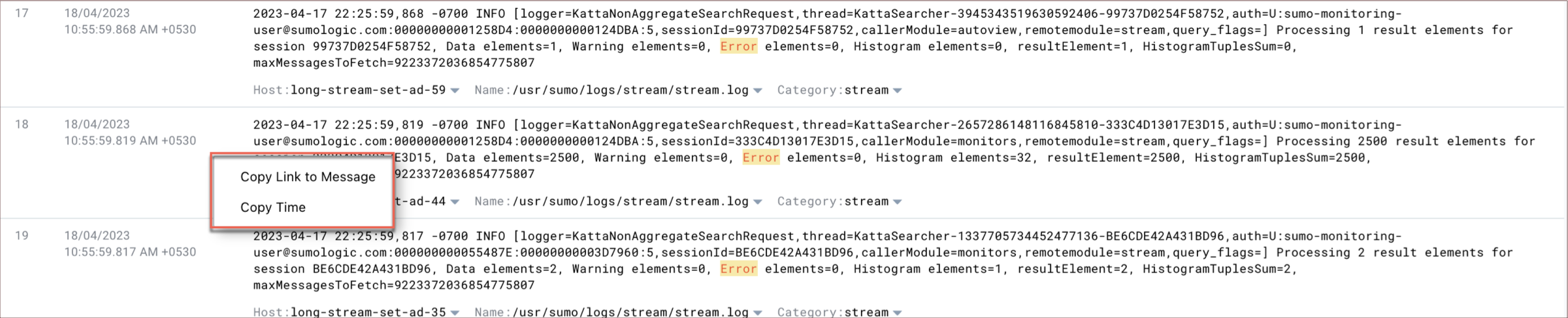1568x318 pixels.
Task: Click row number 19
Action: (22, 236)
